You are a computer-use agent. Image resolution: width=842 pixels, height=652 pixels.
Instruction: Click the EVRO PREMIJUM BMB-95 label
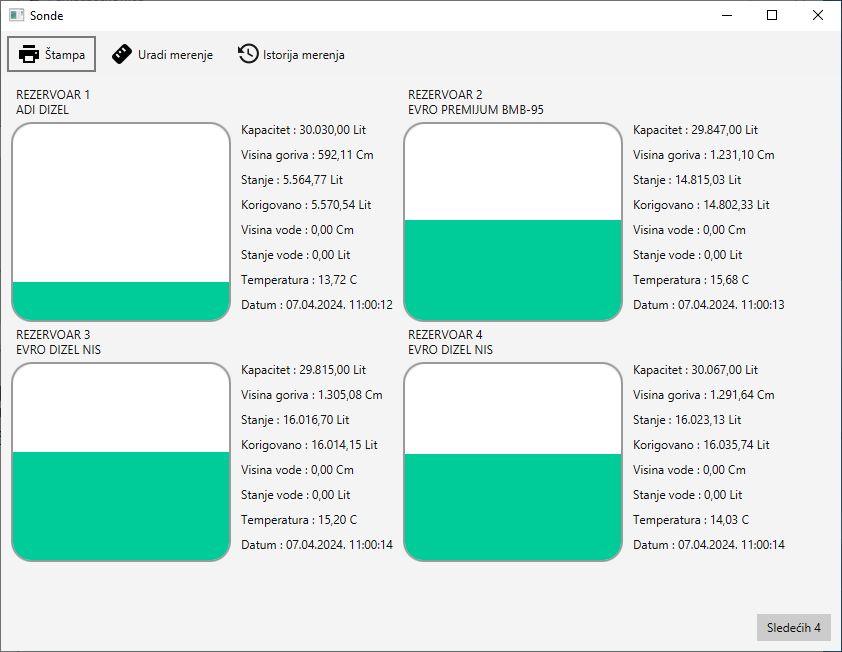(475, 110)
